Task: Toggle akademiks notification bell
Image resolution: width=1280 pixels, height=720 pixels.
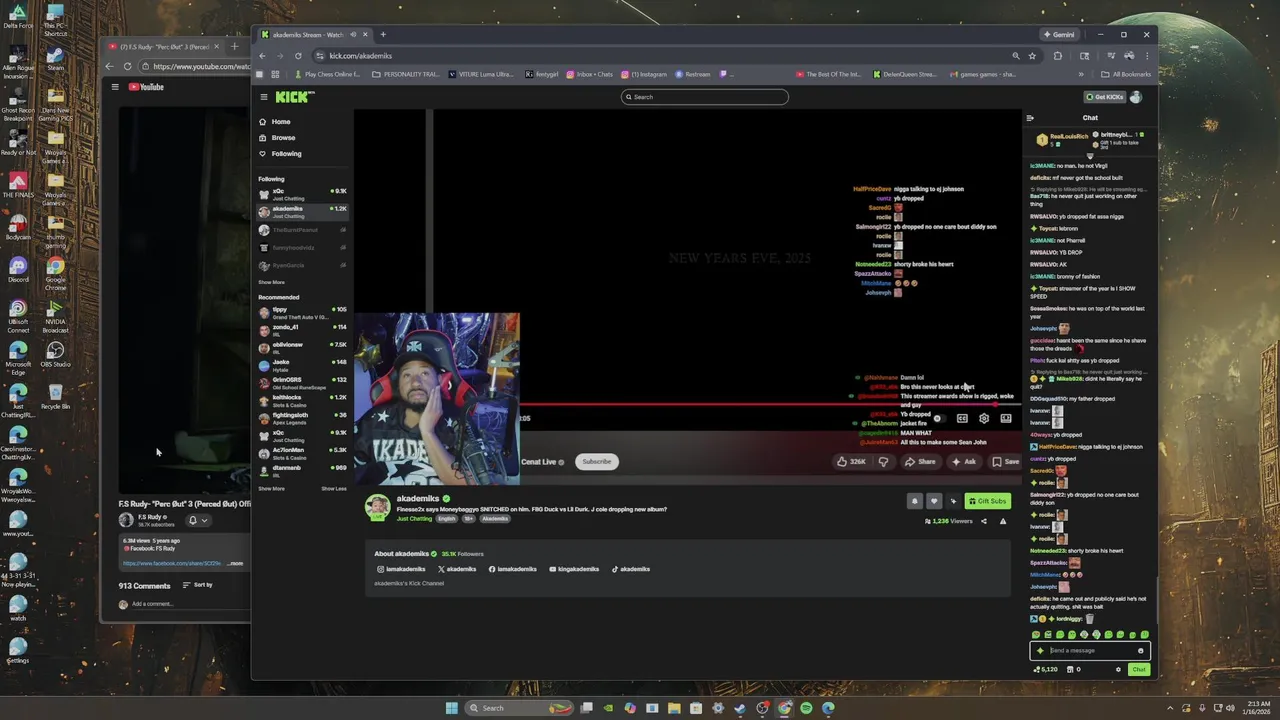Action: coord(914,501)
